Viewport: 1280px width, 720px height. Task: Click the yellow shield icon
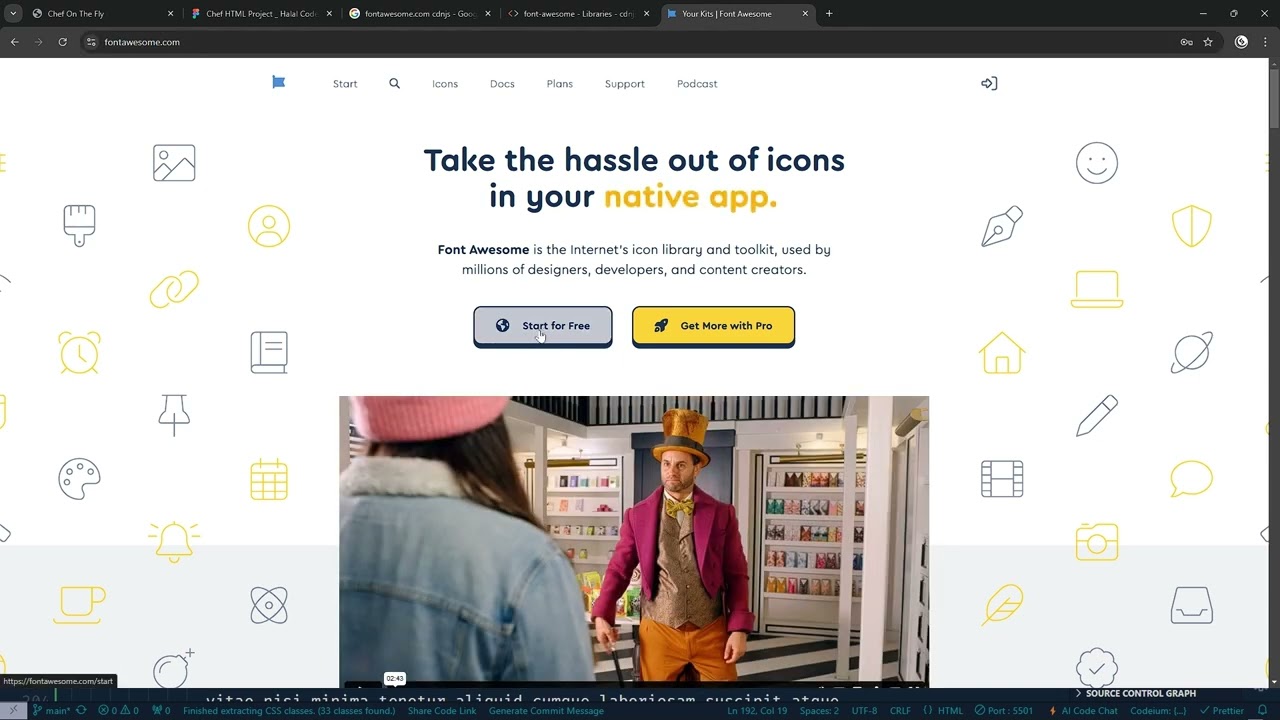(x=1192, y=227)
